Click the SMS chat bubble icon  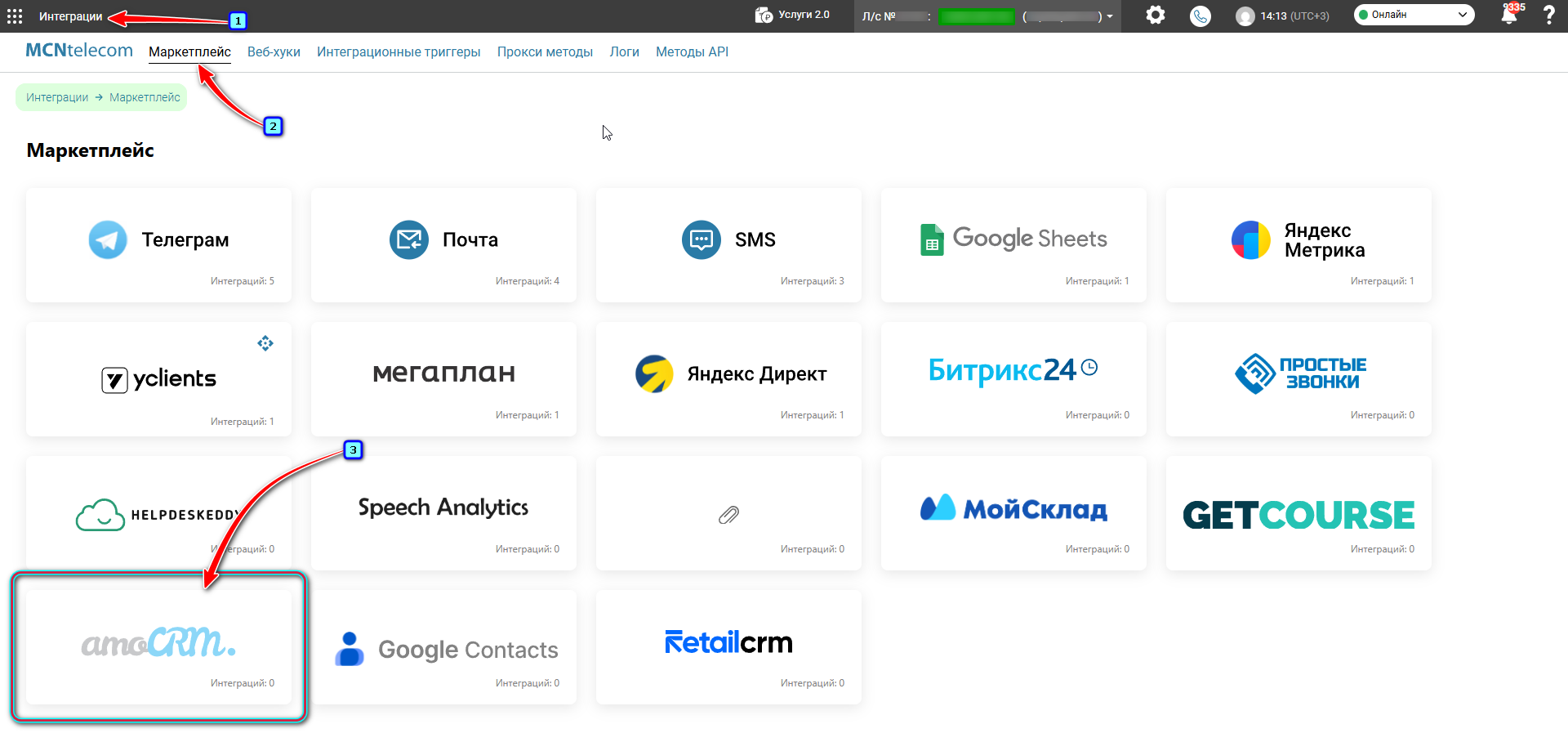(702, 240)
